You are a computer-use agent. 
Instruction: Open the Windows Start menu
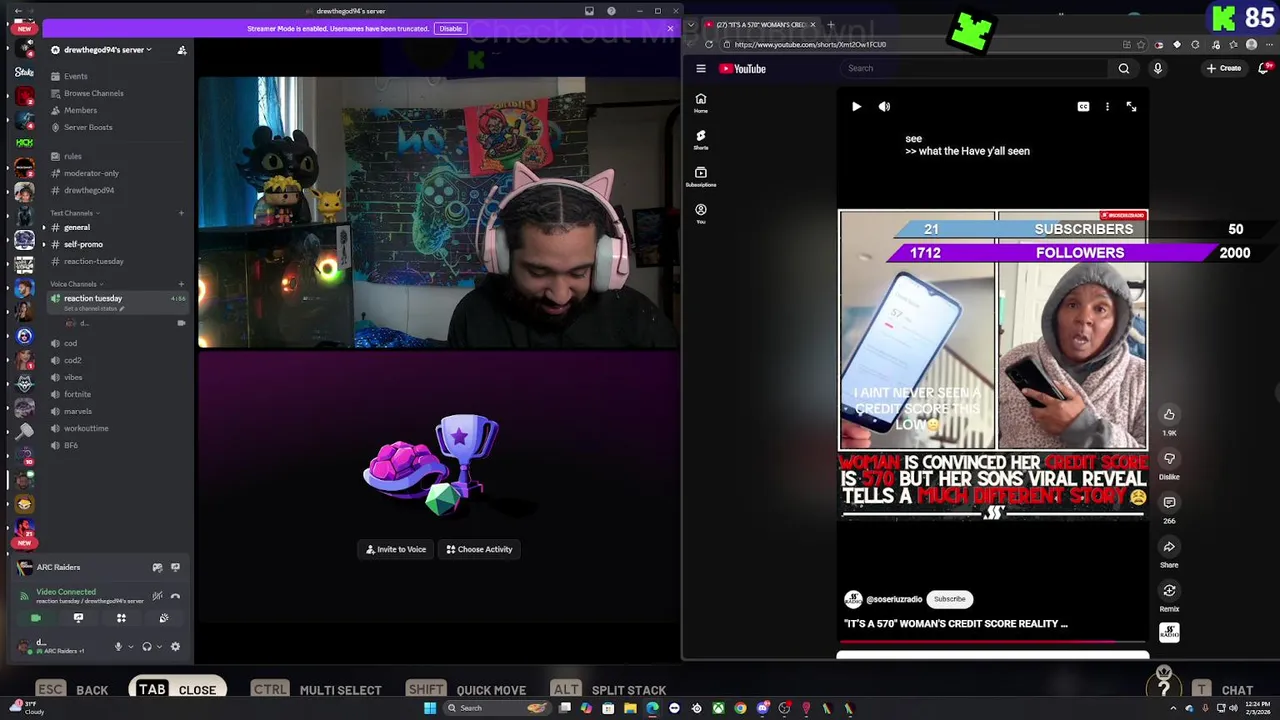tap(430, 708)
